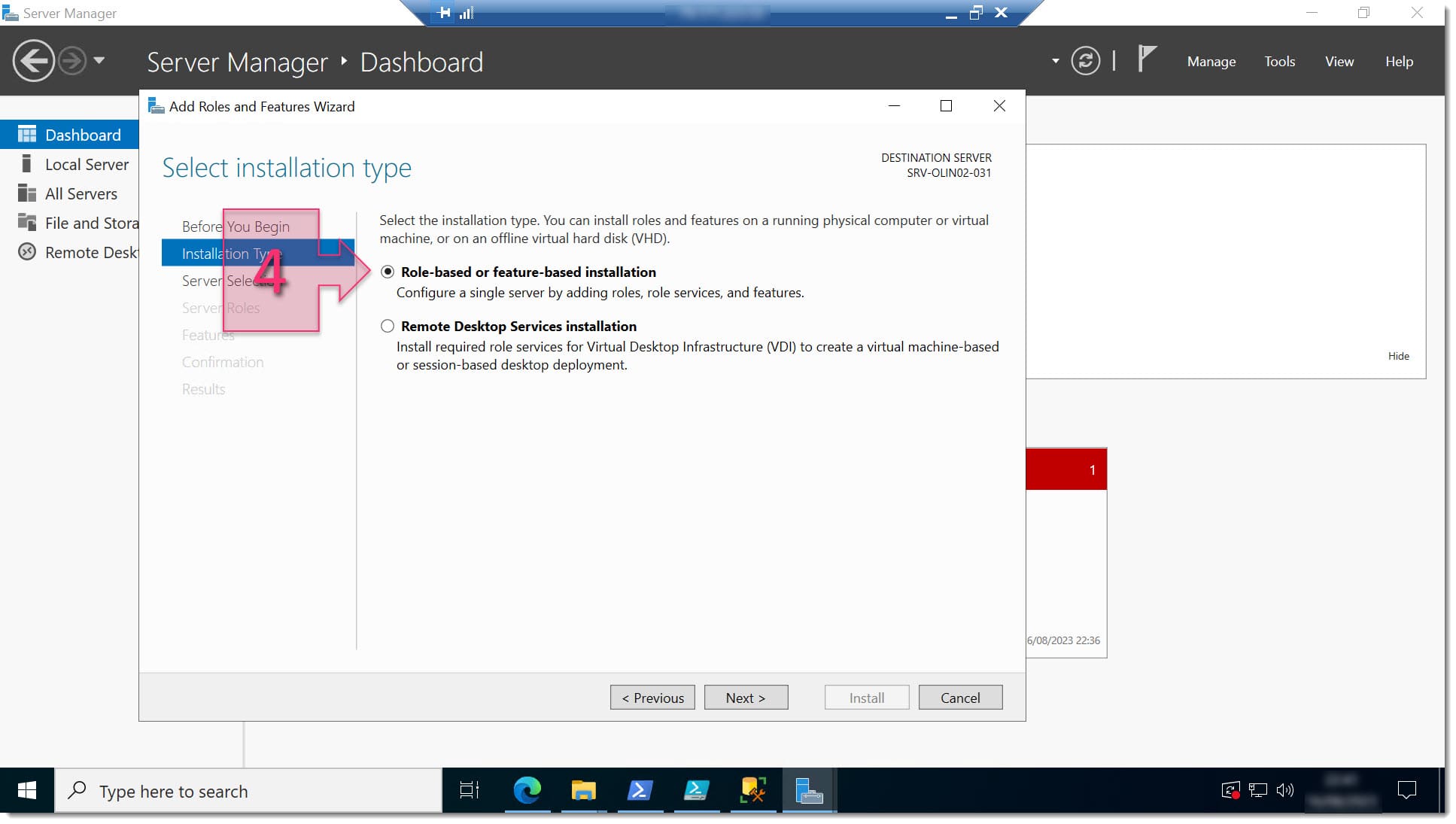
Task: Click the Dashboard grid icon in sidebar
Action: click(x=27, y=135)
